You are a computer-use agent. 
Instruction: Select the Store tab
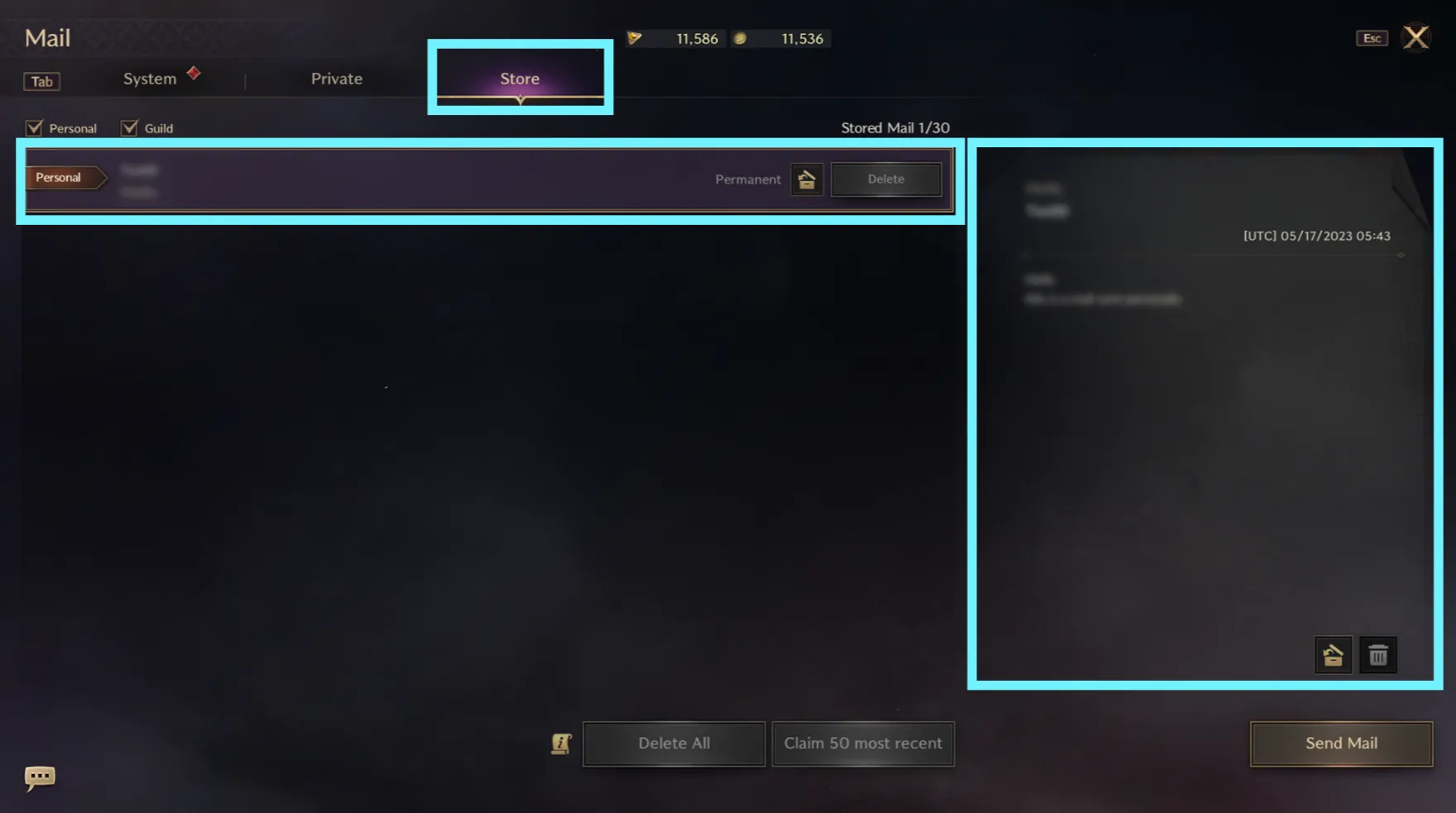(x=520, y=79)
